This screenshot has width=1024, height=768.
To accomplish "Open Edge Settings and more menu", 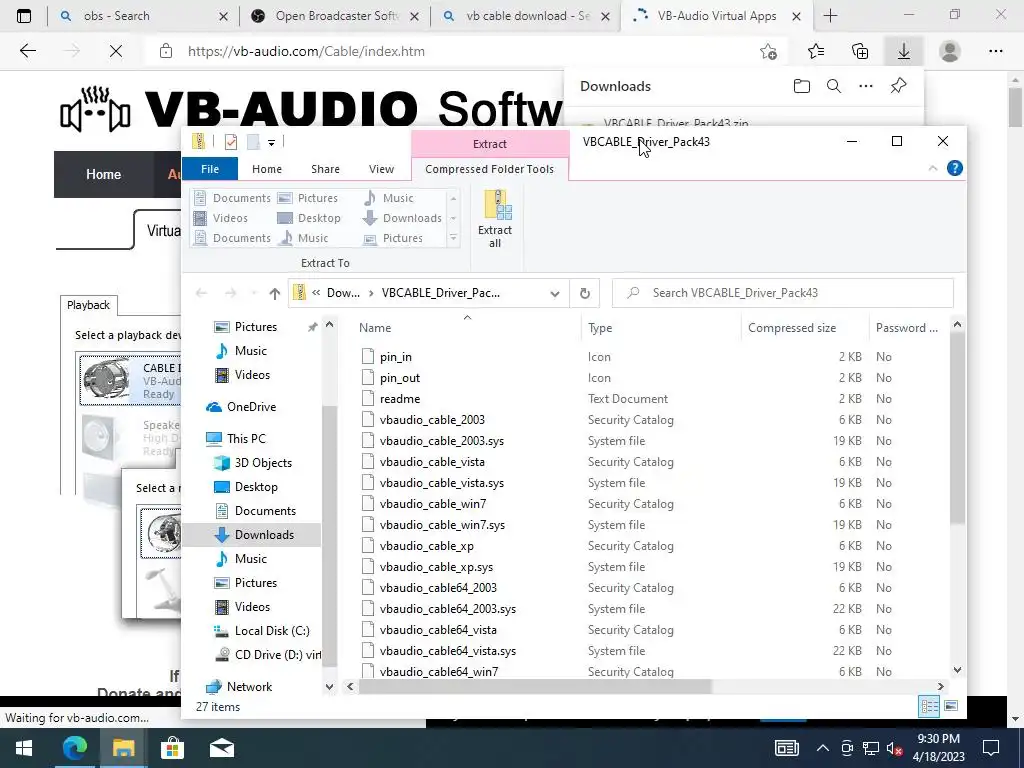I will 995,51.
